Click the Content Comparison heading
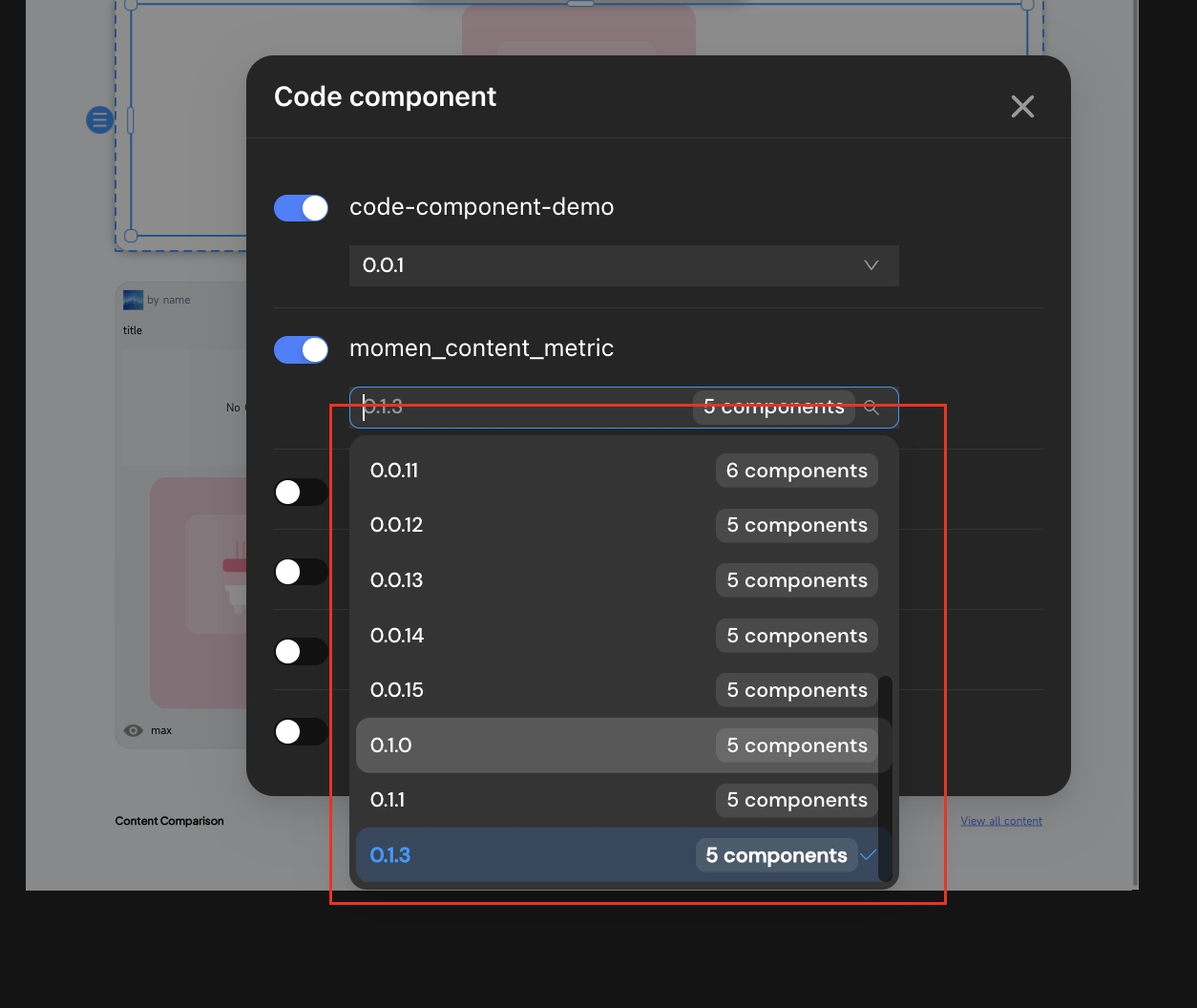1197x1008 pixels. coord(170,821)
